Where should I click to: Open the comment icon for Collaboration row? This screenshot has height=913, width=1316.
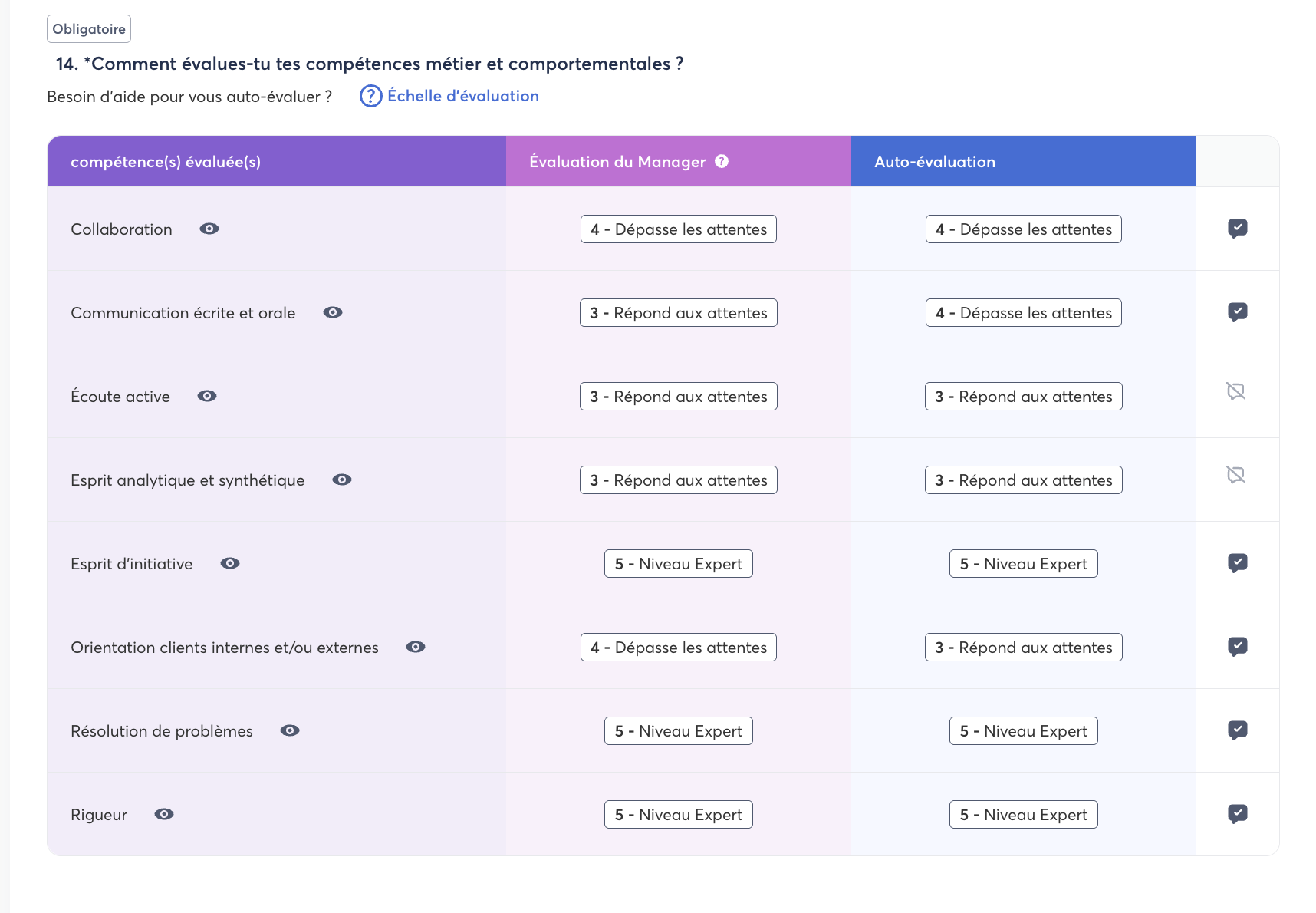tap(1237, 229)
